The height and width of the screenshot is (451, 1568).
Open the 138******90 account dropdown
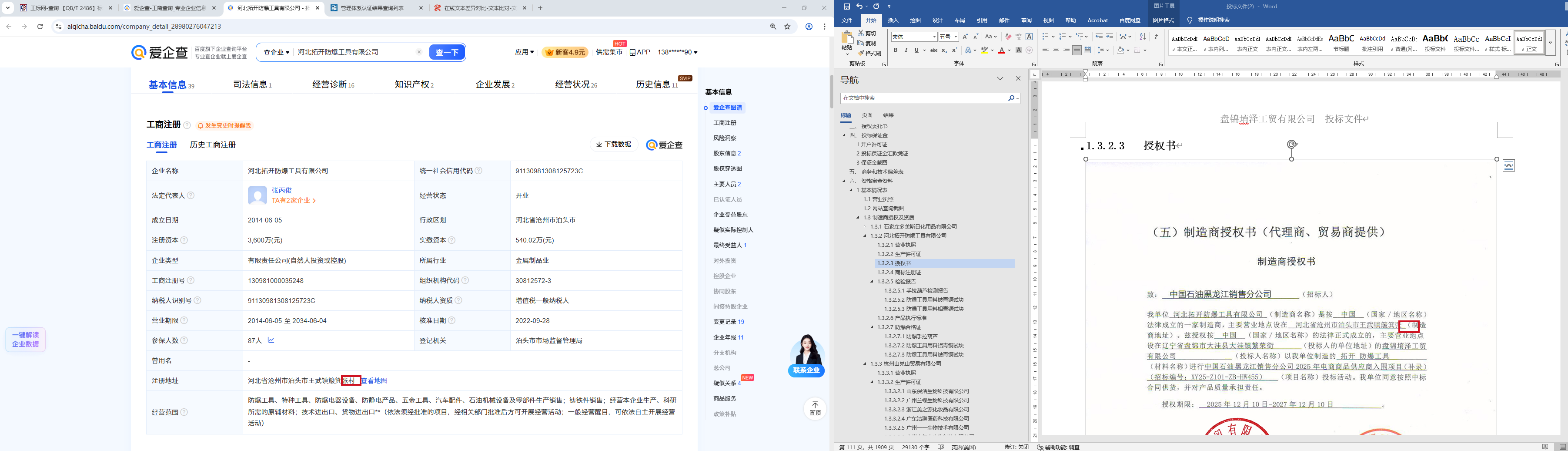(x=678, y=52)
